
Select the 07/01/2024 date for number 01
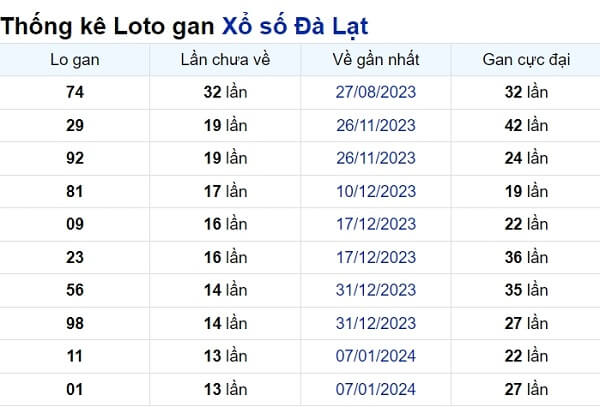(376, 389)
